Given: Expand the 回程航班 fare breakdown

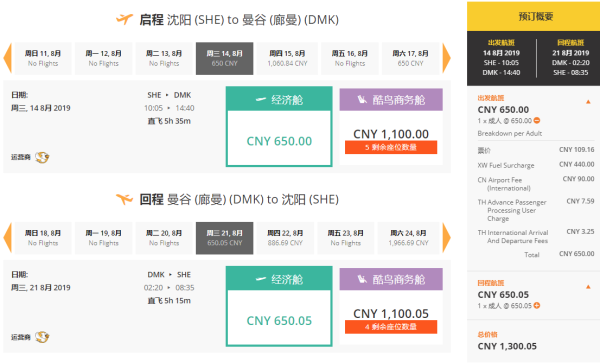Looking at the screenshot, I should click(x=588, y=287).
